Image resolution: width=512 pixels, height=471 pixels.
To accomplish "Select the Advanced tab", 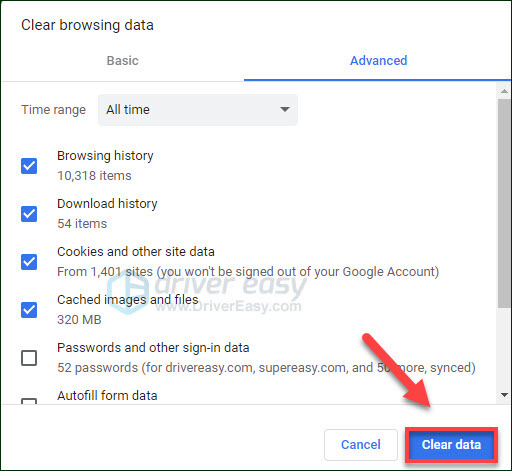I will coord(378,61).
